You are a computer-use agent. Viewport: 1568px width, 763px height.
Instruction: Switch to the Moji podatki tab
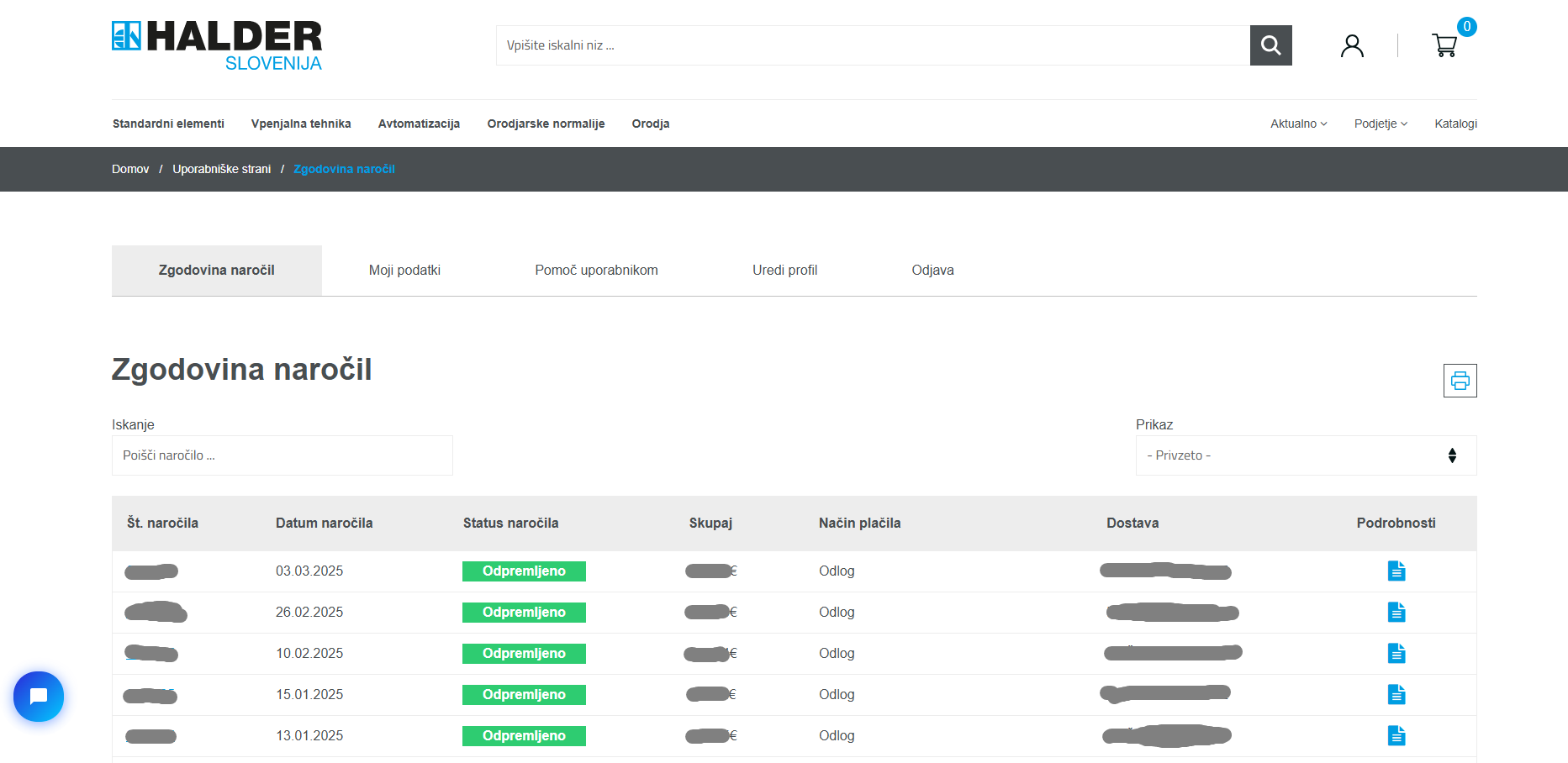(404, 271)
